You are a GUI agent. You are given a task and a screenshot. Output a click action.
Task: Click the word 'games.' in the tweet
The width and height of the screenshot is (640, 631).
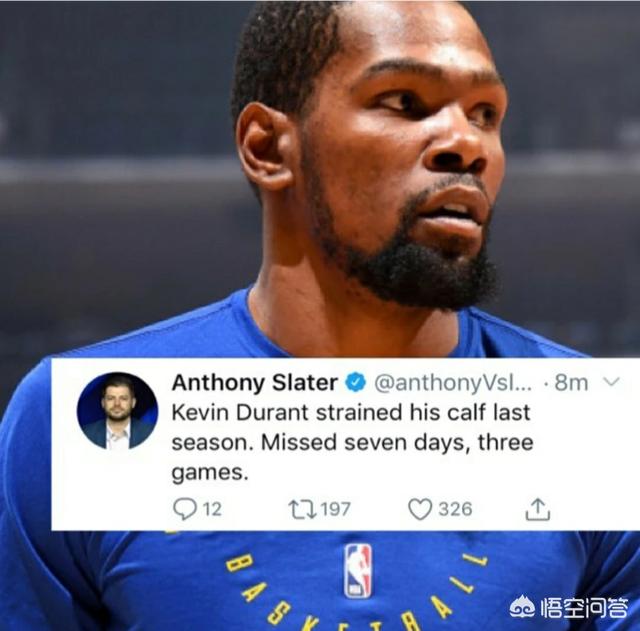click(210, 473)
